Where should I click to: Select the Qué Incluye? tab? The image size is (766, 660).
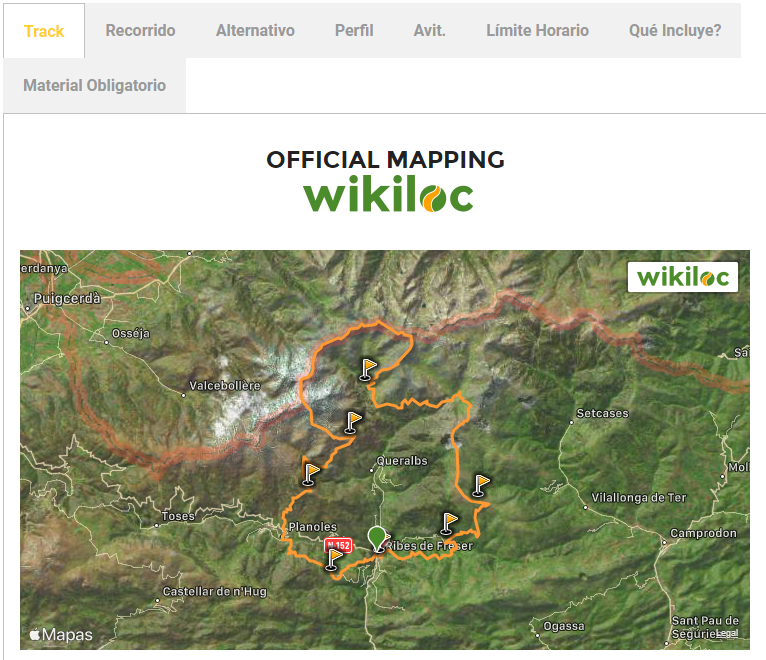click(675, 31)
